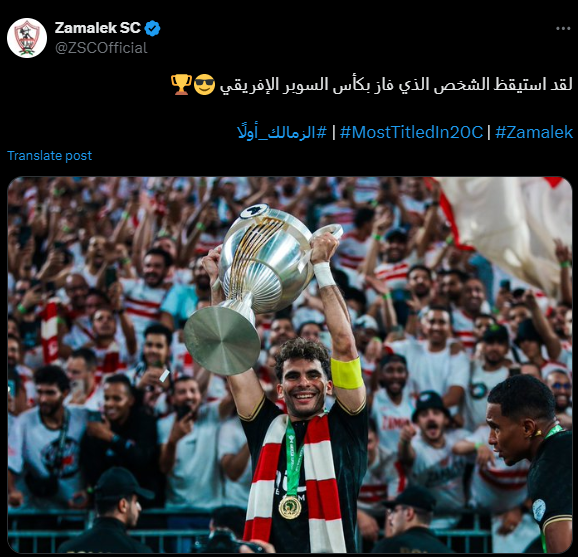Click the trophy emoji in the post
Image resolution: width=578 pixels, height=557 pixels.
(181, 84)
